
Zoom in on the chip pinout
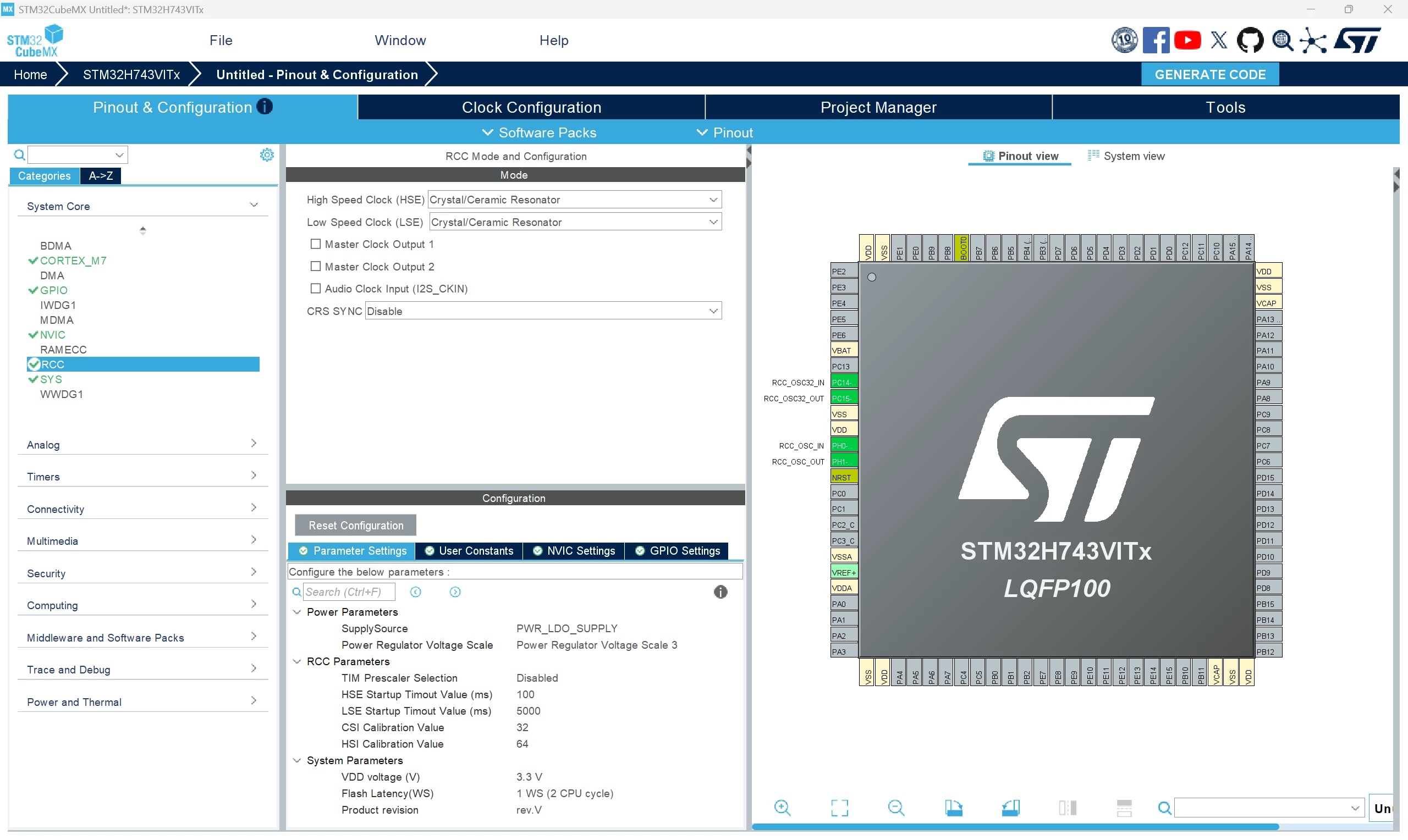[783, 808]
